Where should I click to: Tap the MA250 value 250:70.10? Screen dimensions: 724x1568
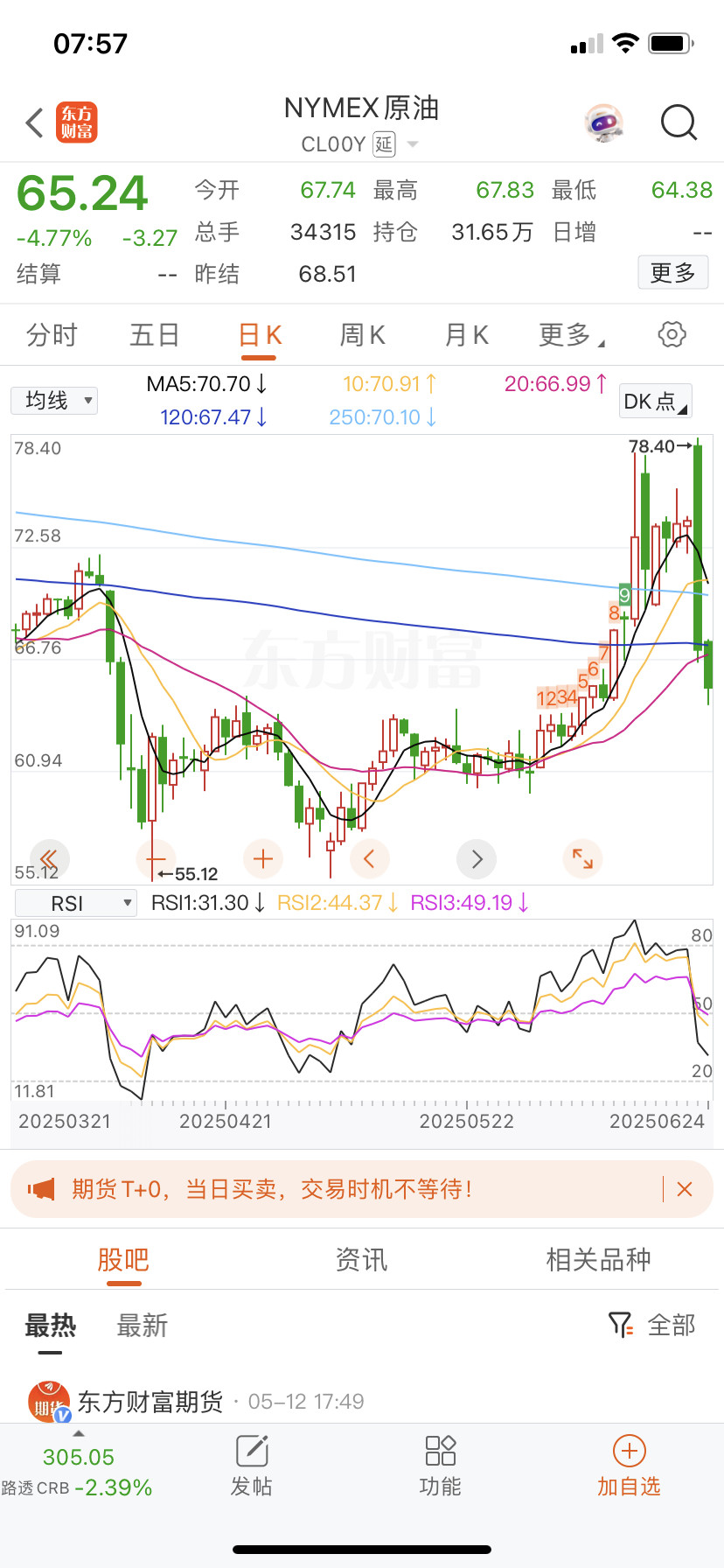point(382,417)
